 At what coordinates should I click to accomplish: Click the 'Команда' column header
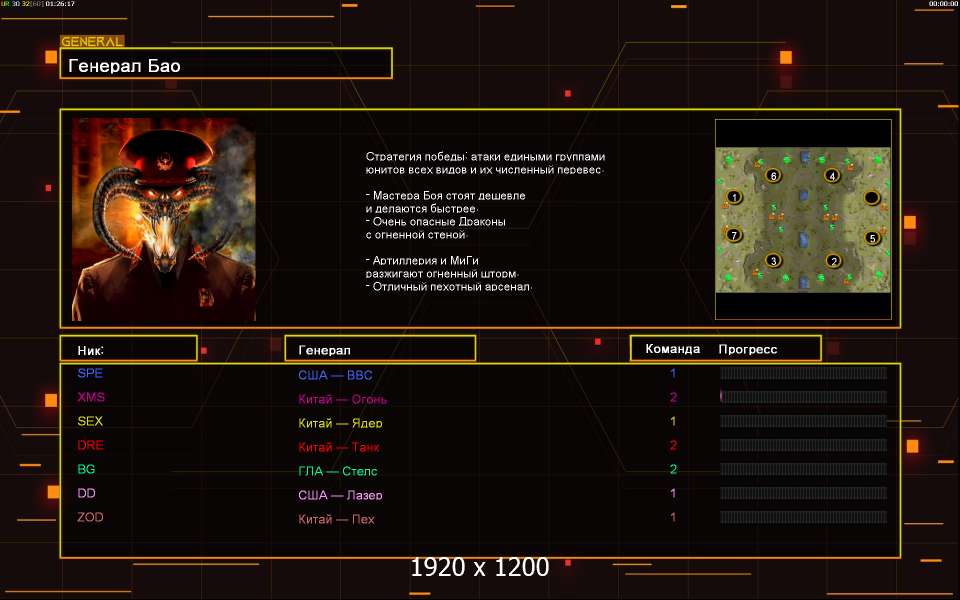[x=672, y=349]
